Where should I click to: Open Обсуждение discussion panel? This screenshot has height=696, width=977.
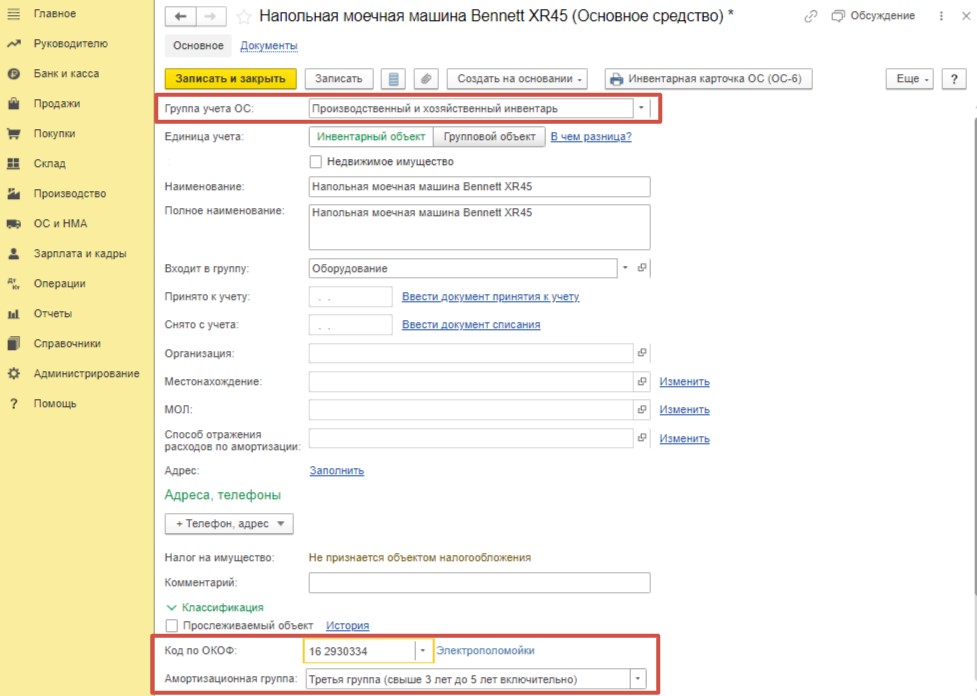coord(874,16)
